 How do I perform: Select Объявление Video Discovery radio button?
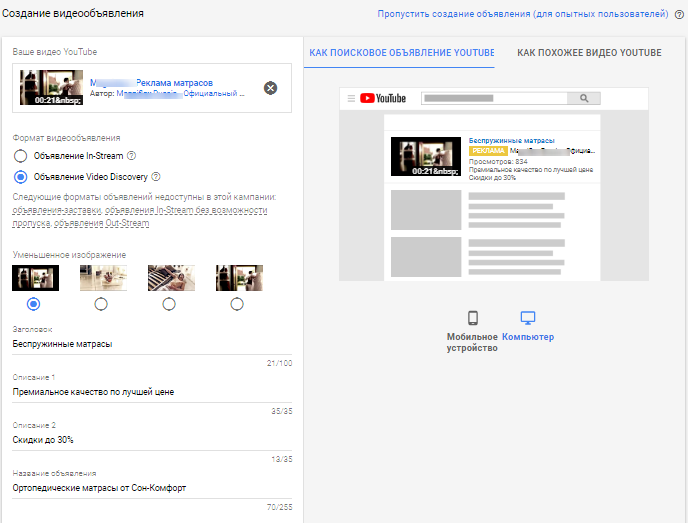point(20,177)
